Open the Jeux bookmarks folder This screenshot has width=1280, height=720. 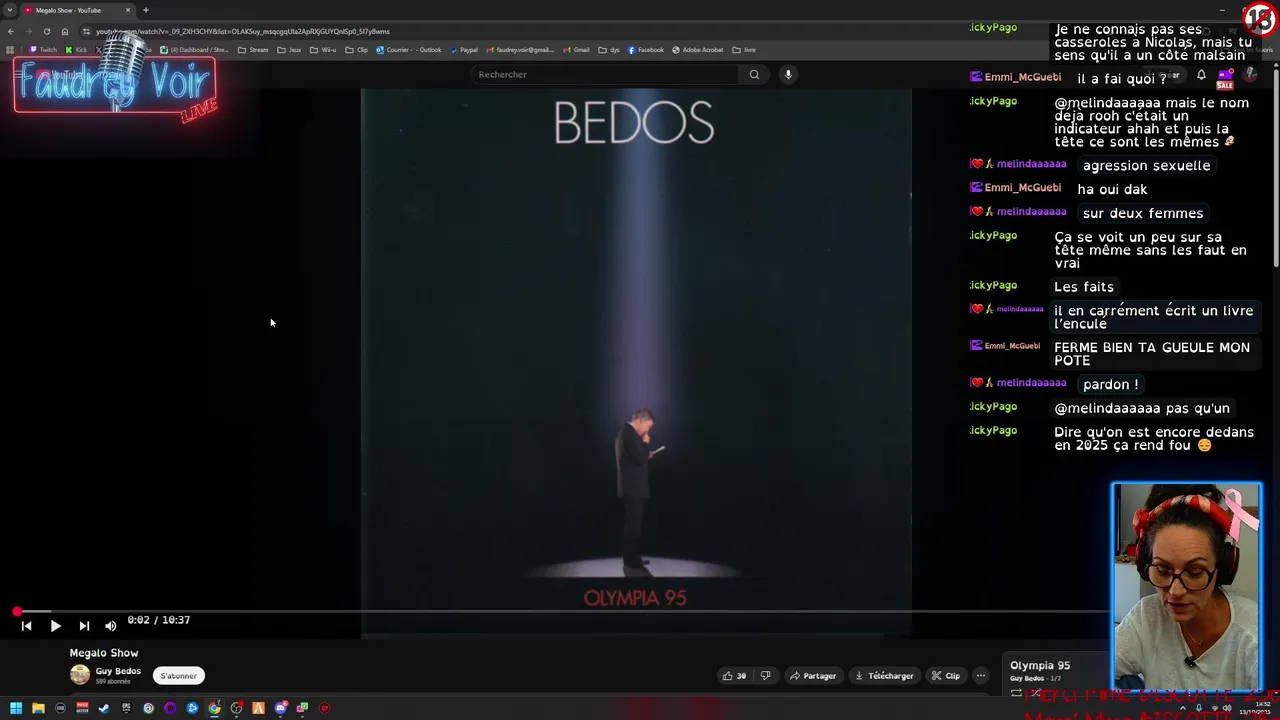click(289, 50)
